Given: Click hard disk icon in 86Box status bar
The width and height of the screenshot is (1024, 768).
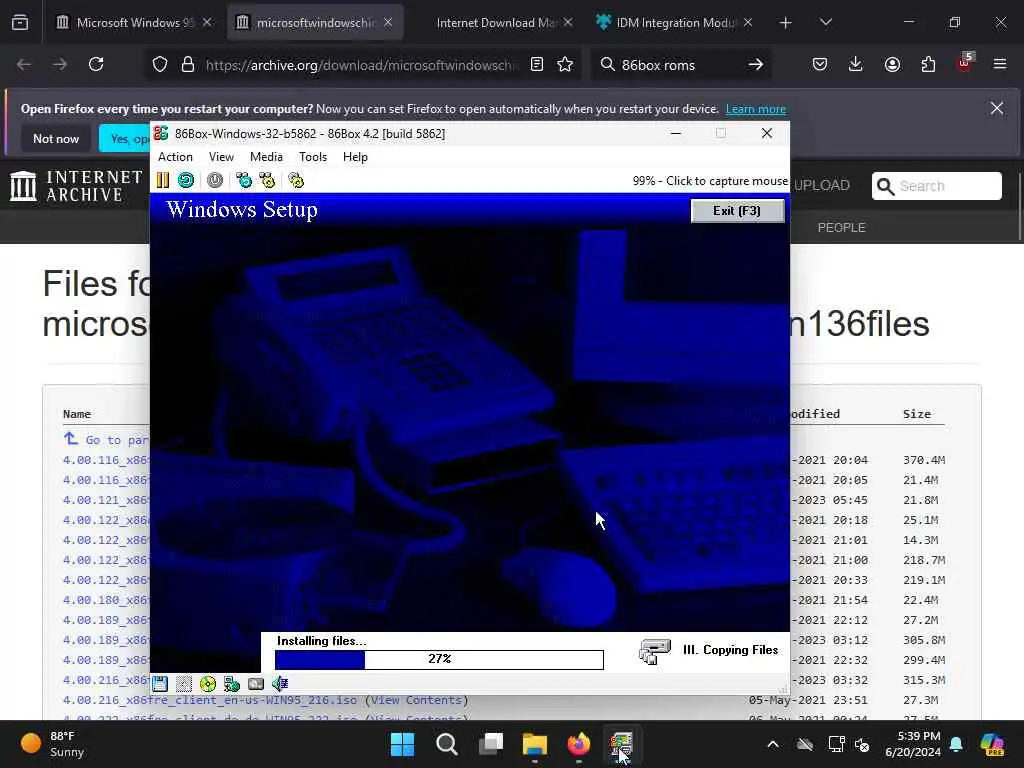Looking at the screenshot, I should [x=256, y=684].
